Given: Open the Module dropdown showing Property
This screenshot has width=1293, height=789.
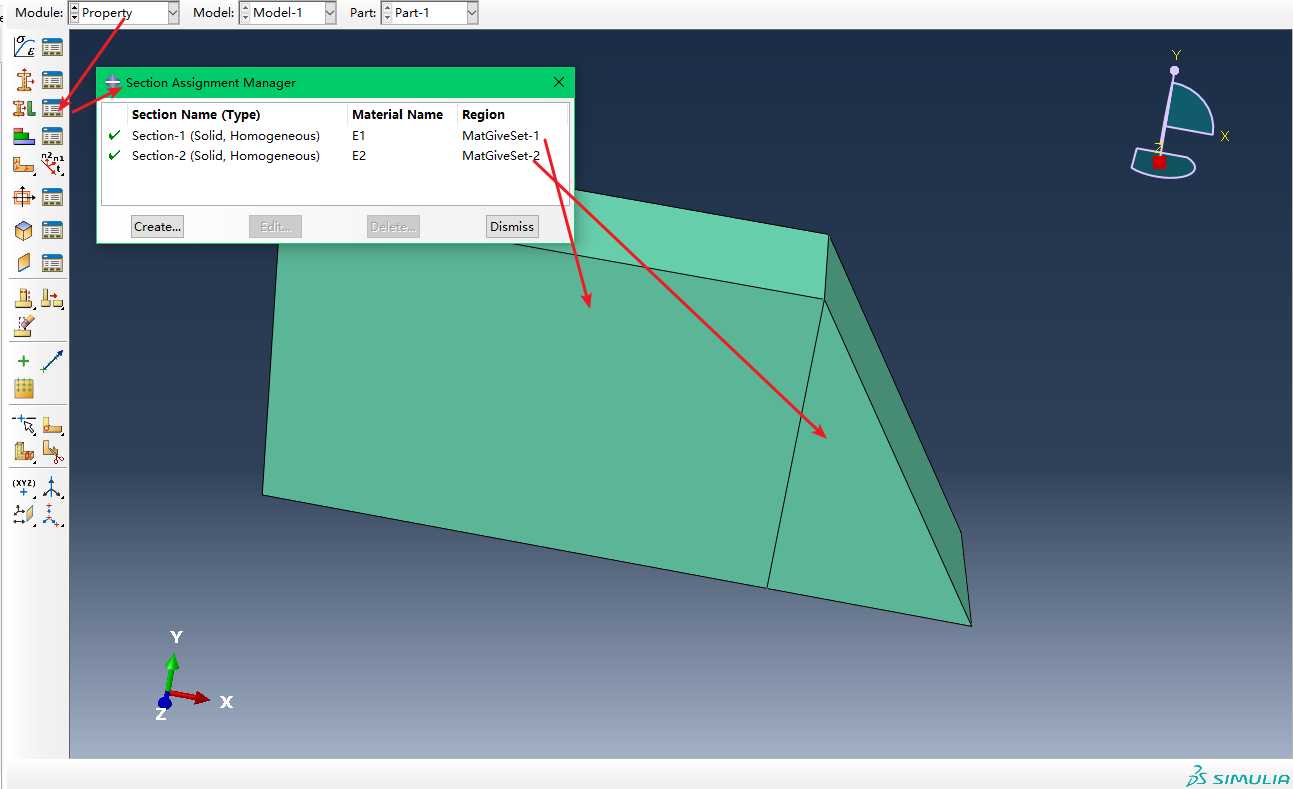Looking at the screenshot, I should (172, 13).
